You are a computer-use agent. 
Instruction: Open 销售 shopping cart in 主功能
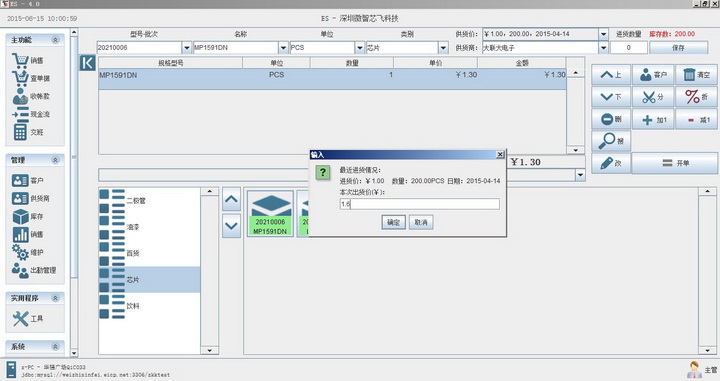[28, 60]
